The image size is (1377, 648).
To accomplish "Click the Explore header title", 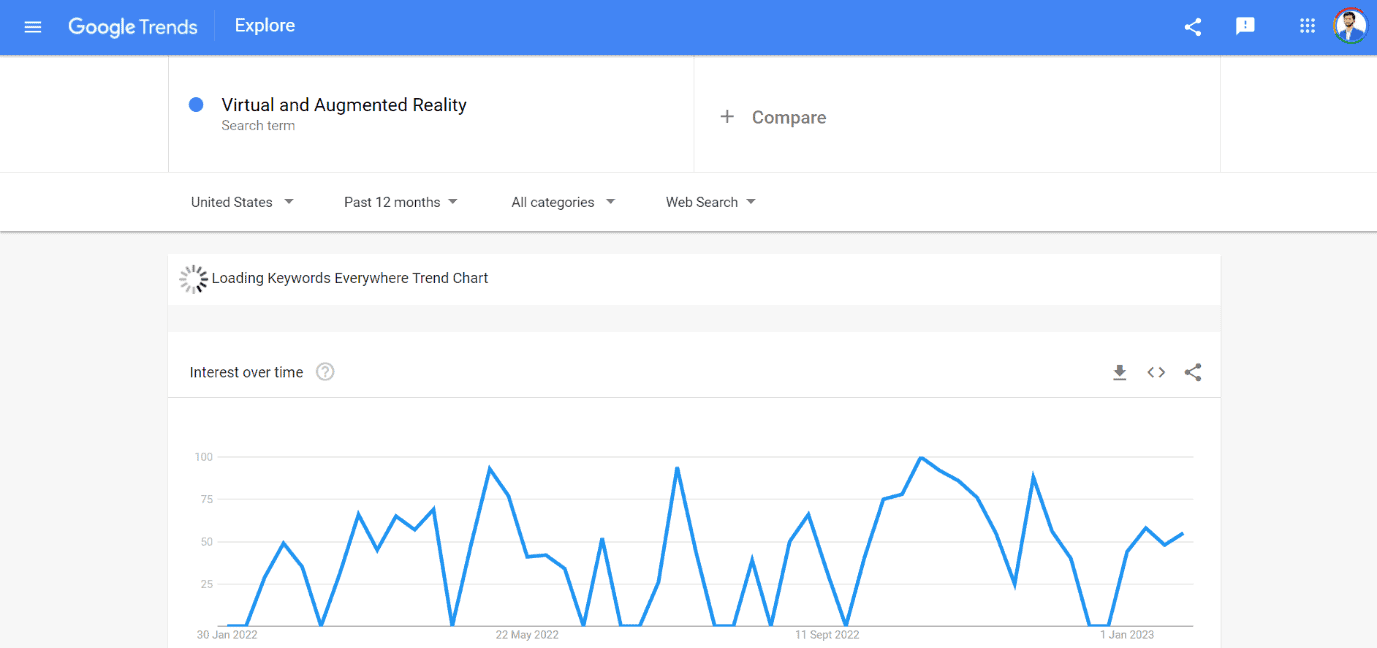I will click(265, 26).
